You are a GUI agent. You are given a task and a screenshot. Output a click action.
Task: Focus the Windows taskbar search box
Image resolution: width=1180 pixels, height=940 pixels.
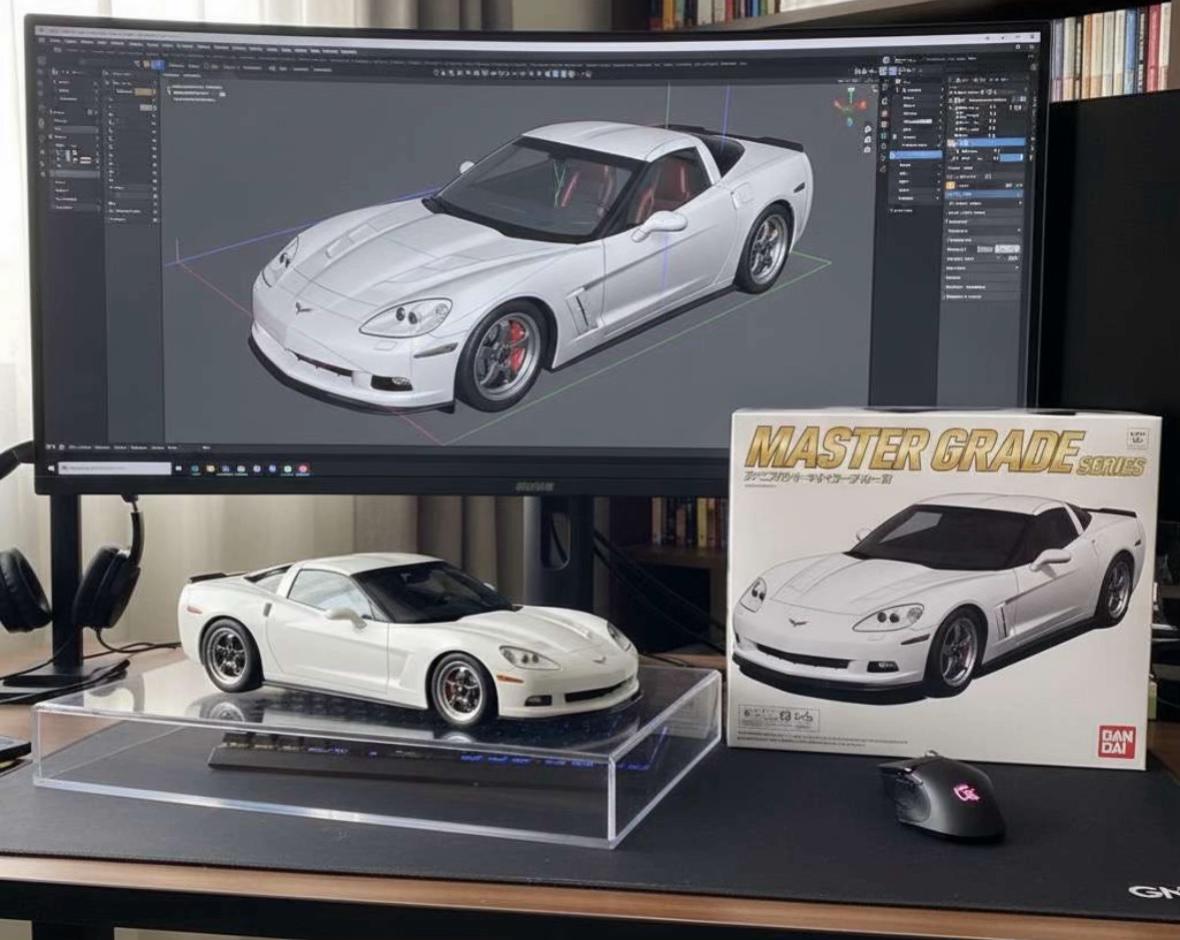tap(114, 468)
